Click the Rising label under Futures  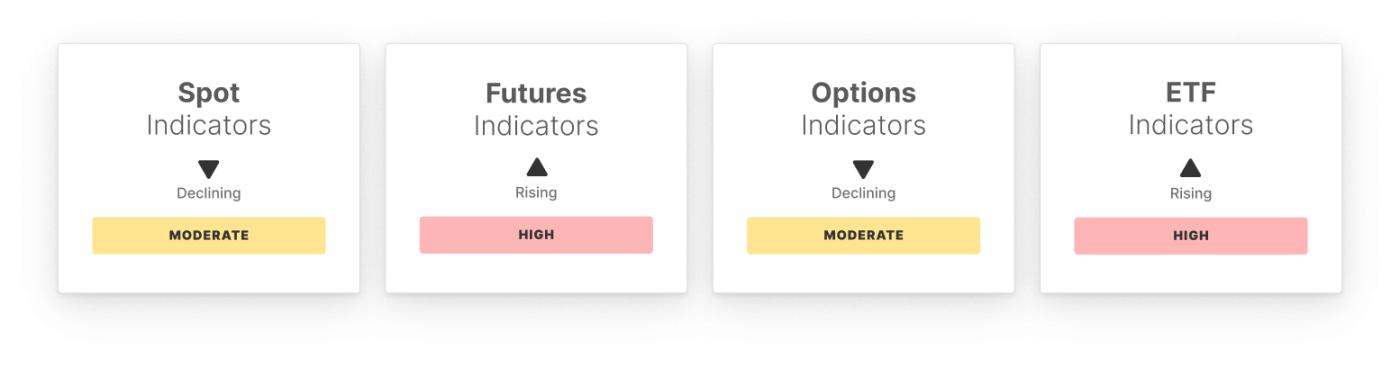point(536,193)
